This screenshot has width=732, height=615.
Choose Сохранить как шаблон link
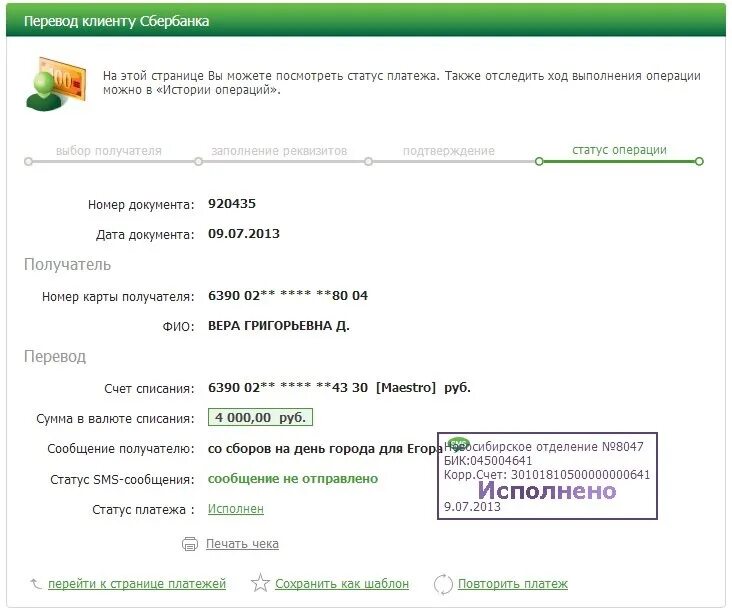(342, 584)
